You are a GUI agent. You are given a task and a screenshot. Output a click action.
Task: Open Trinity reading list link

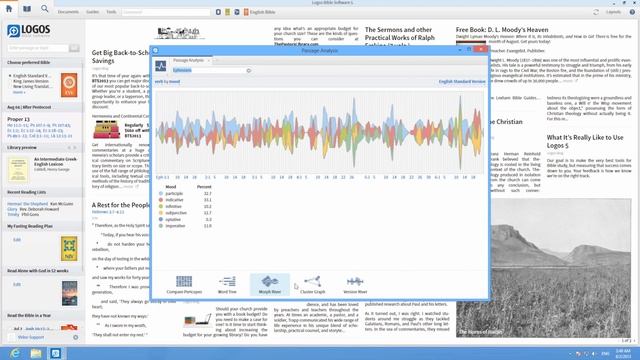click(13, 214)
